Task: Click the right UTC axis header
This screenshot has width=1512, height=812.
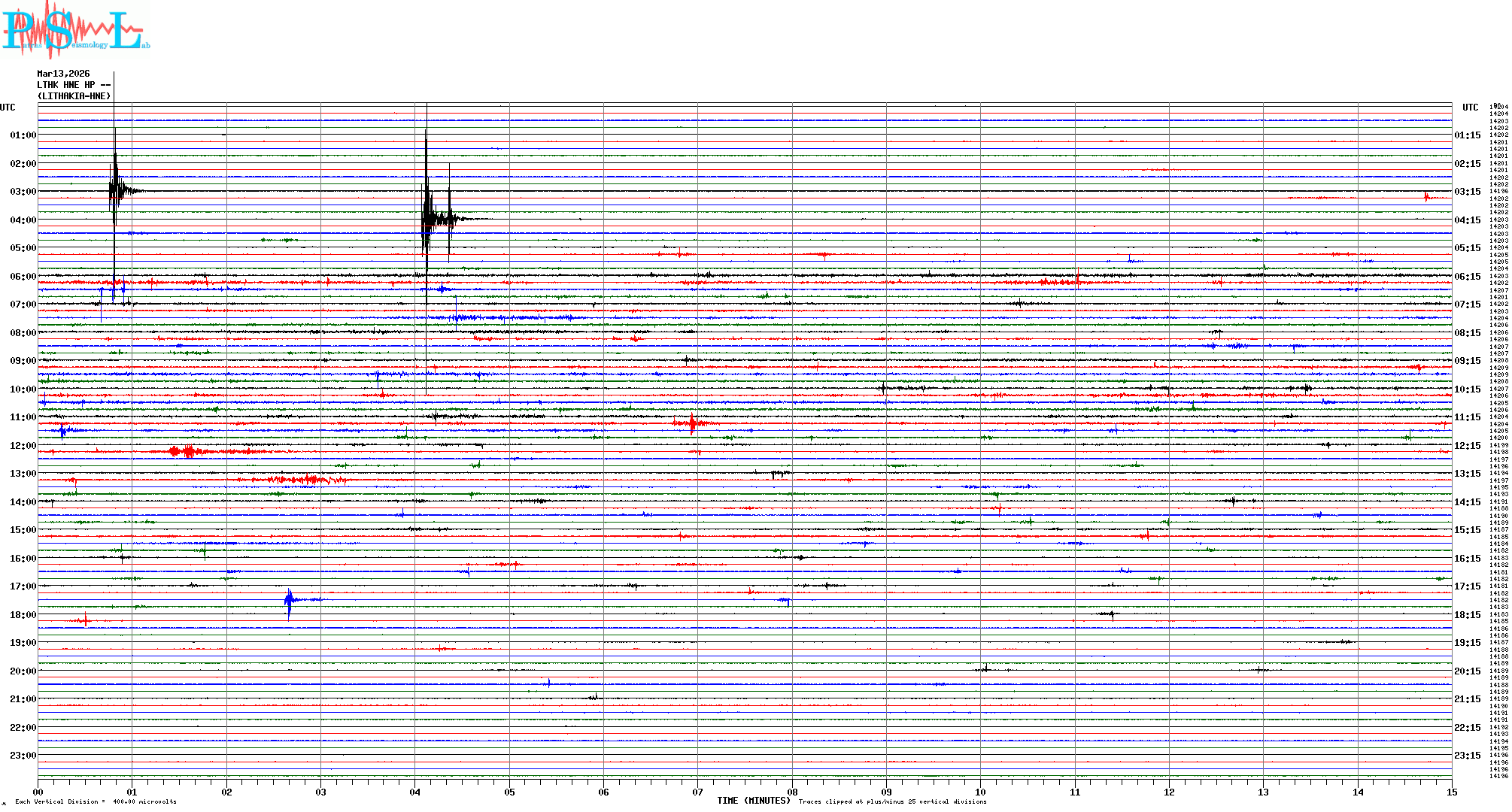Action: pyautogui.click(x=1470, y=108)
